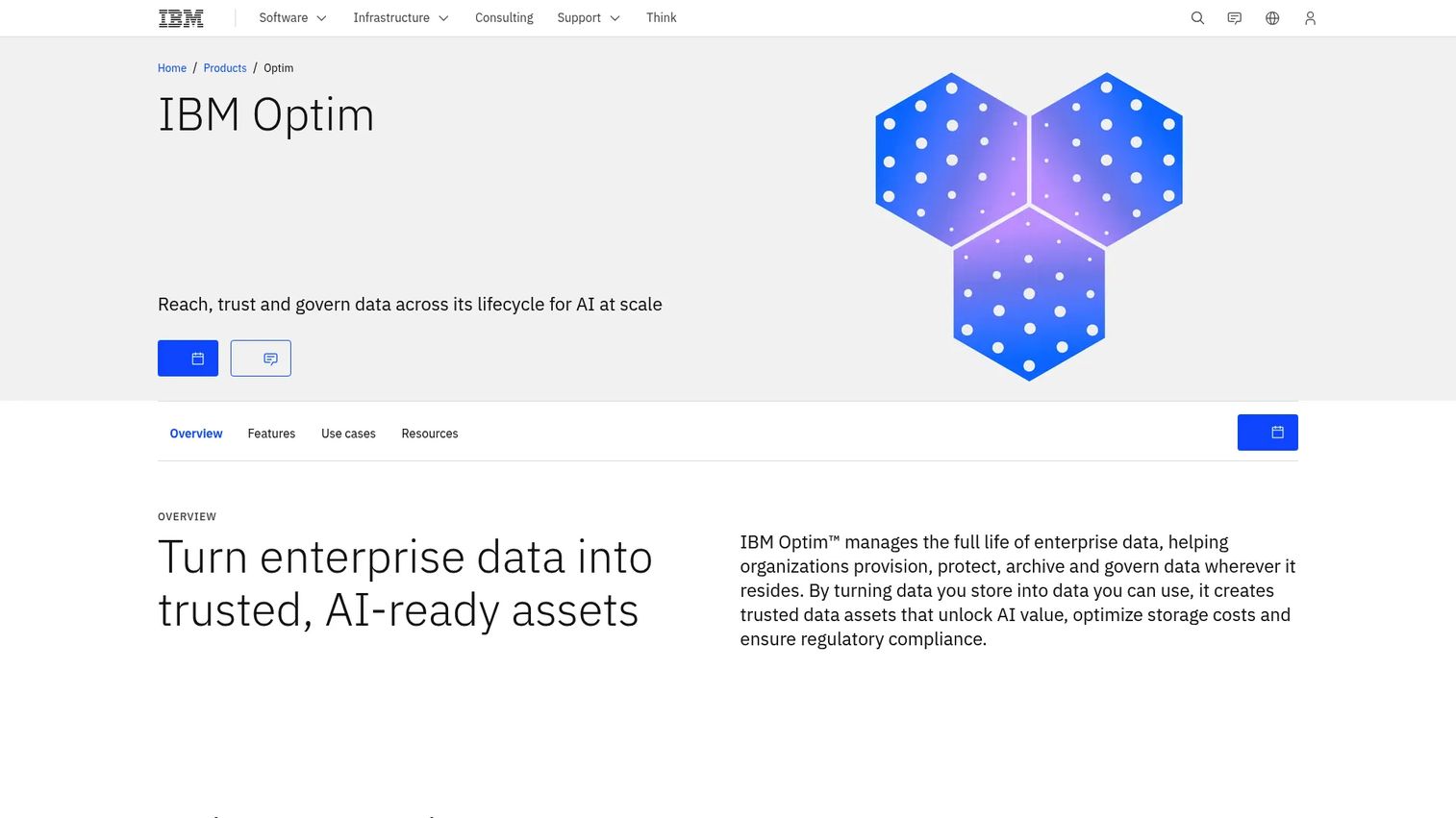The height and width of the screenshot is (818, 1456).
Task: Open the user profile icon
Action: [x=1310, y=18]
